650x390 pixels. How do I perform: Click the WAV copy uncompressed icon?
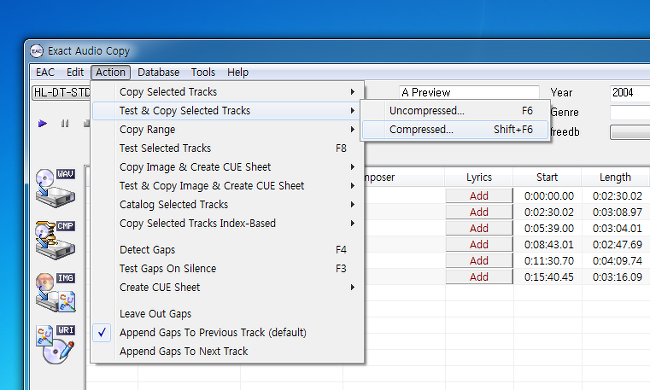pos(55,188)
